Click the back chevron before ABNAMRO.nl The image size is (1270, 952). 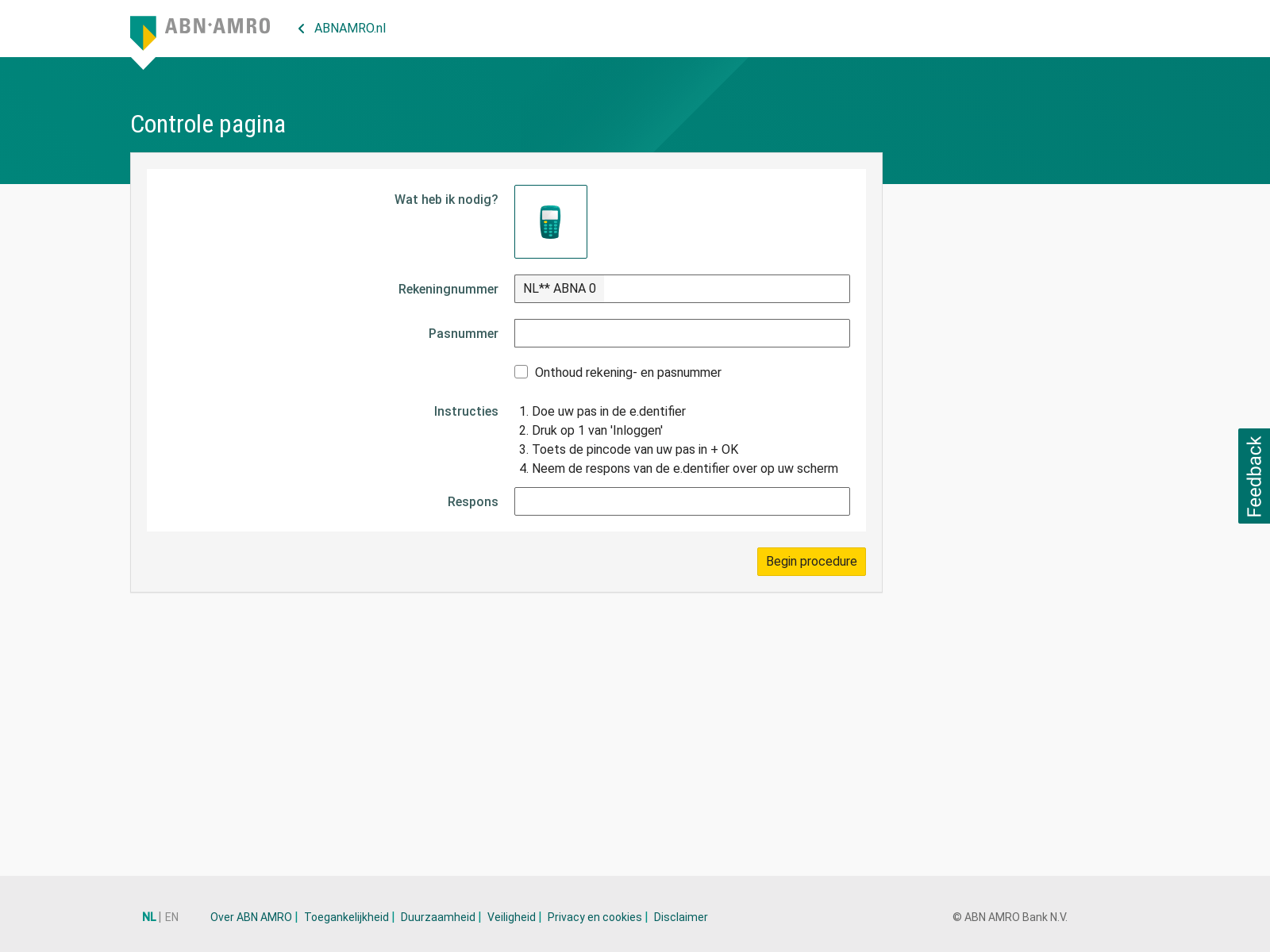click(302, 29)
